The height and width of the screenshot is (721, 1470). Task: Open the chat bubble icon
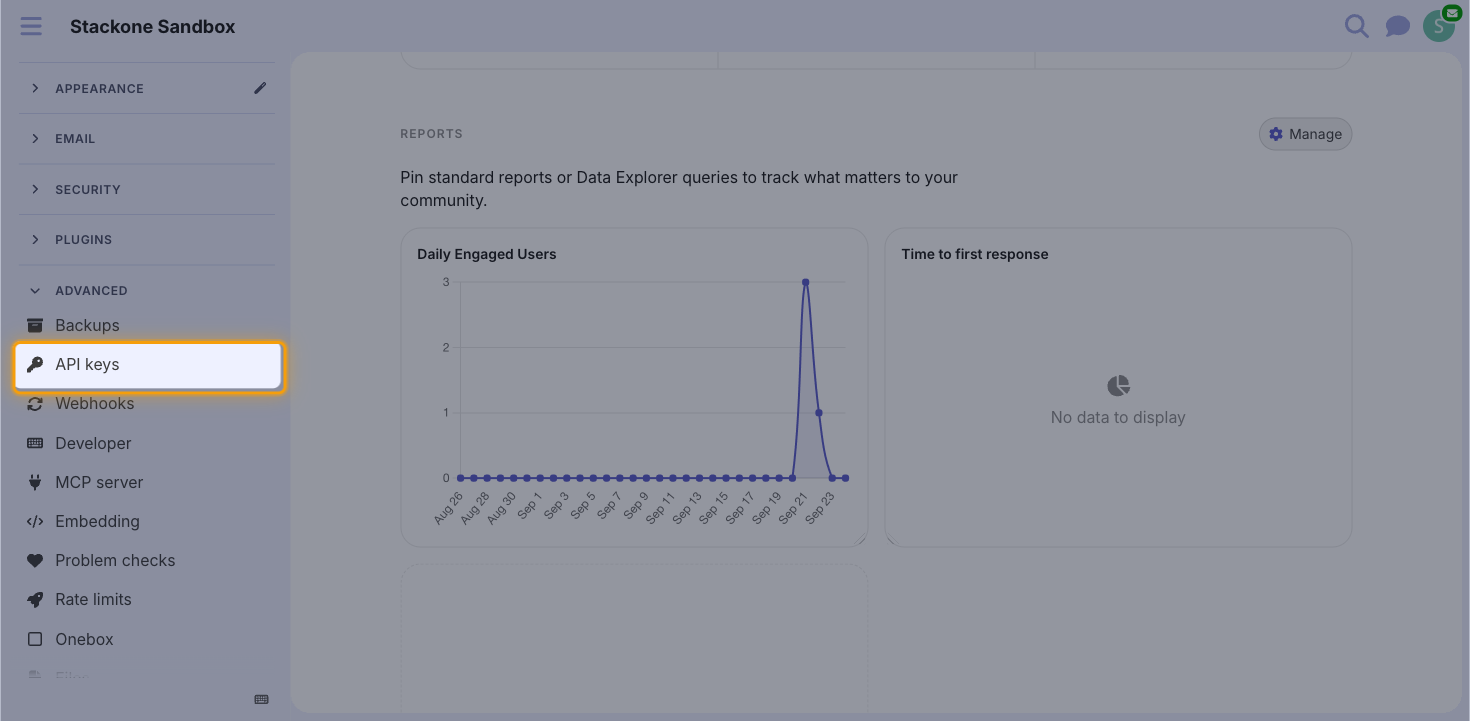point(1397,26)
